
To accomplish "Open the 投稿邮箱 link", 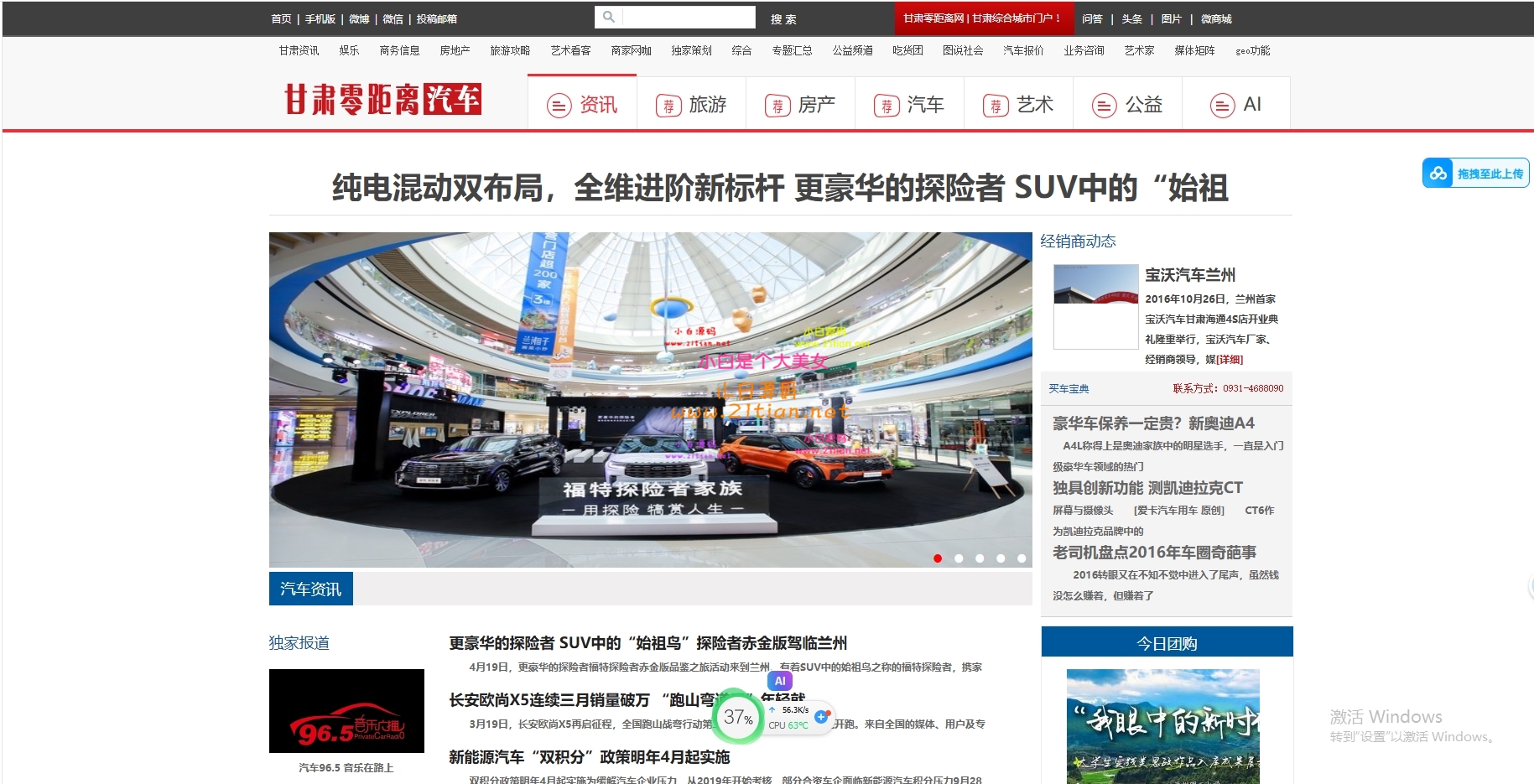I will (x=436, y=18).
